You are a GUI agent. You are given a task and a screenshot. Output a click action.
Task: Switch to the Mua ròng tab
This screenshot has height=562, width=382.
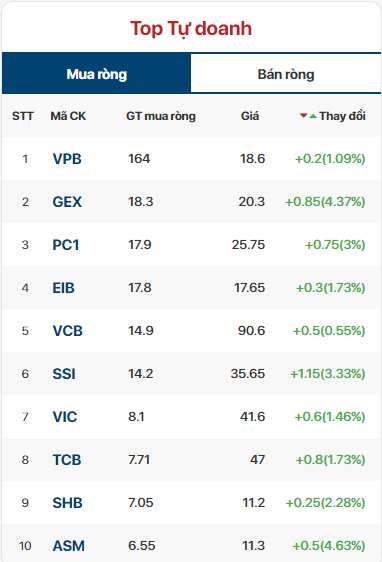pyautogui.click(x=96, y=74)
